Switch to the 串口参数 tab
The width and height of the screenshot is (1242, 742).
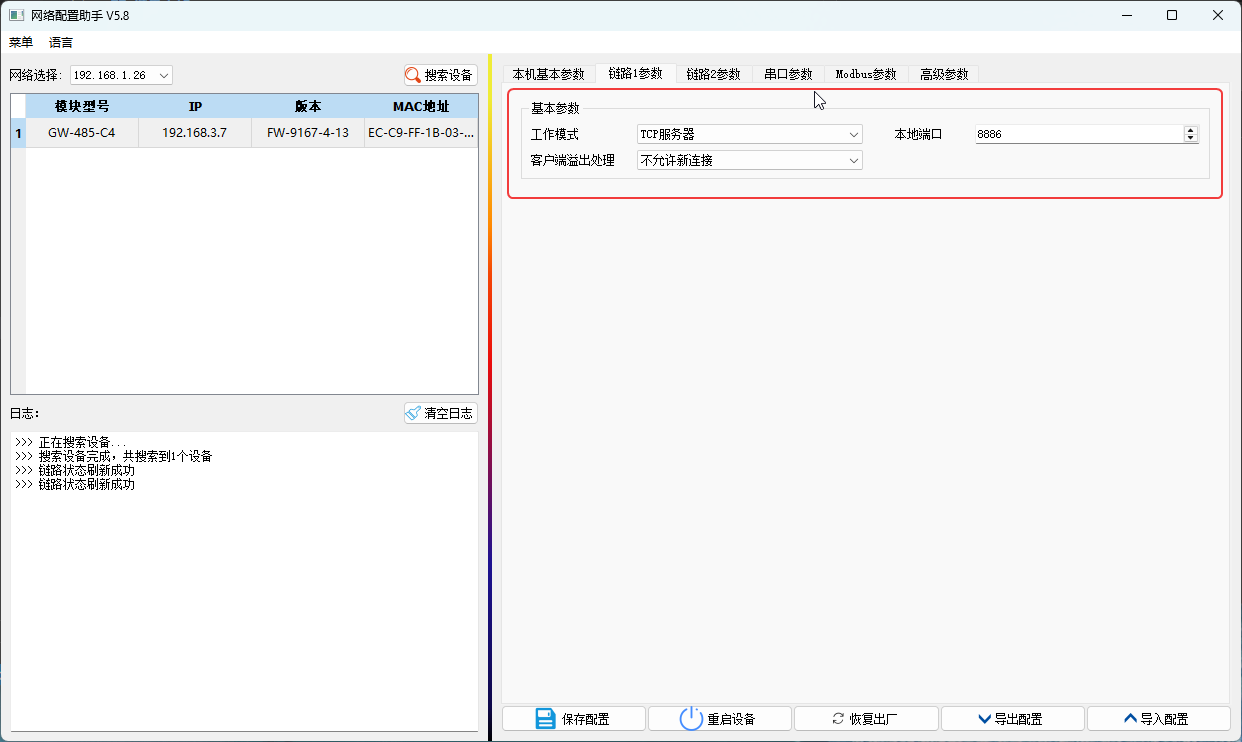coord(789,72)
